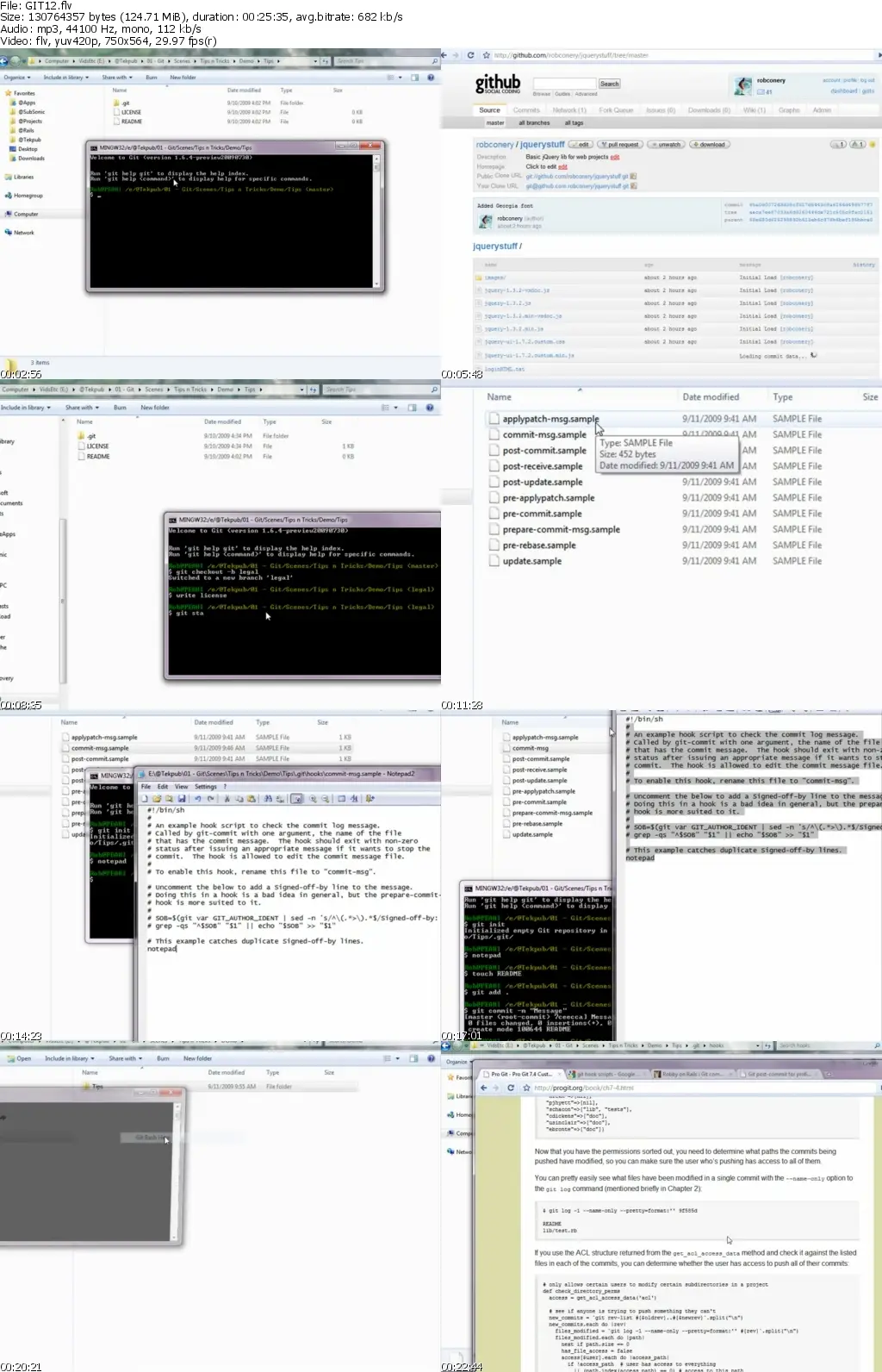Open the View menu in Notepad2
Viewport: 882px width, 1372px height.
click(x=182, y=787)
